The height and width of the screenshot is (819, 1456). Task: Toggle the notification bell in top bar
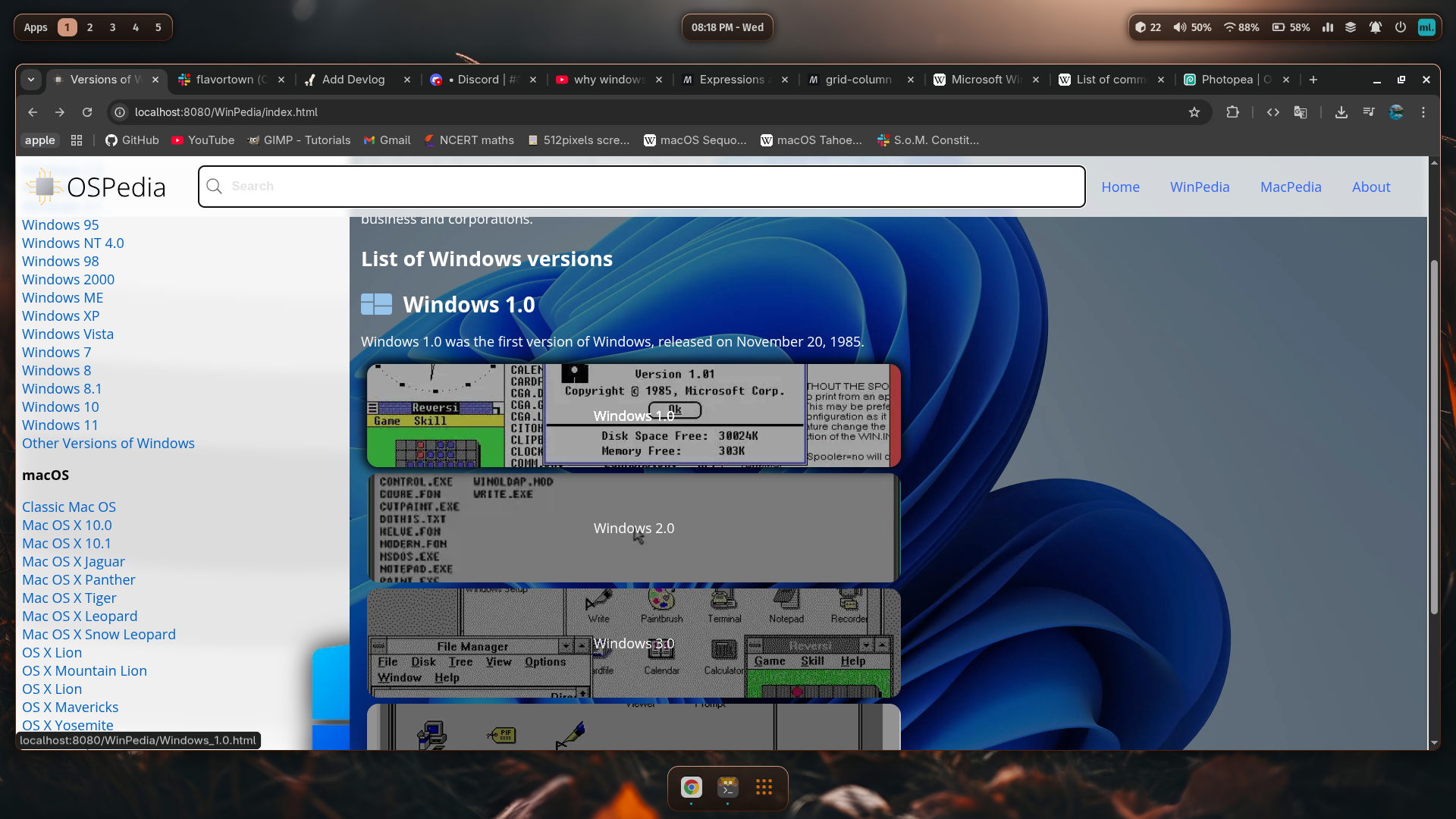point(1375,27)
